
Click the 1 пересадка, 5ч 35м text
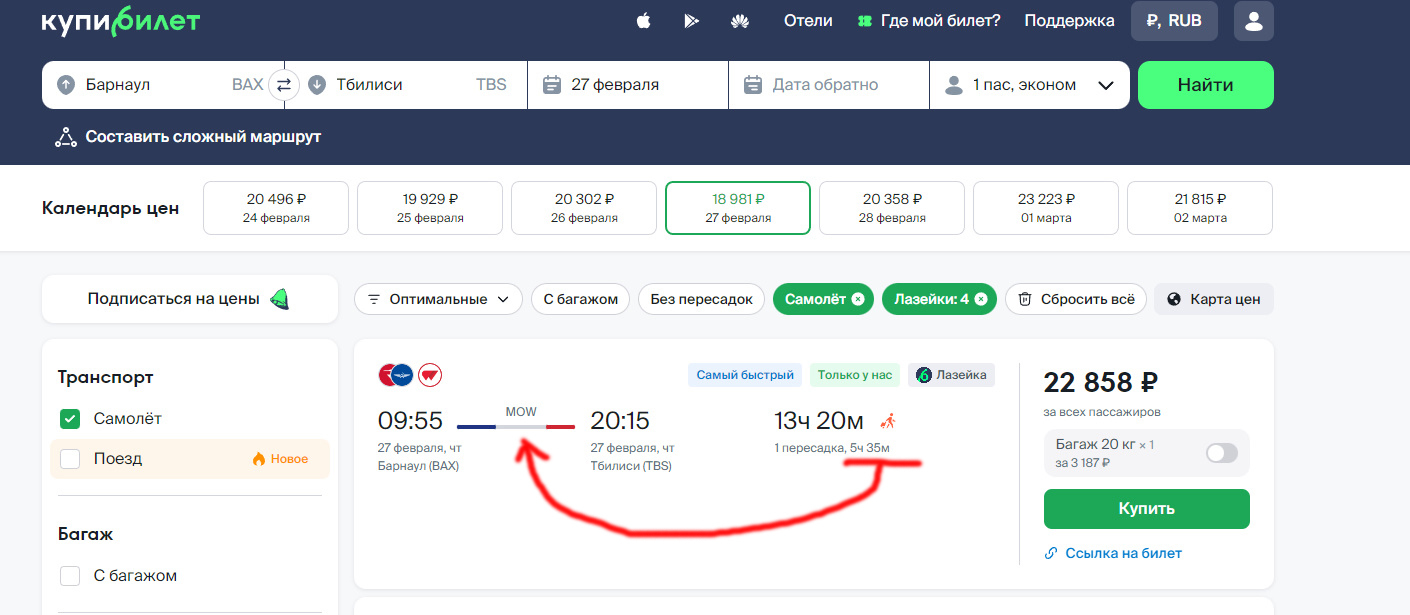tap(832, 447)
